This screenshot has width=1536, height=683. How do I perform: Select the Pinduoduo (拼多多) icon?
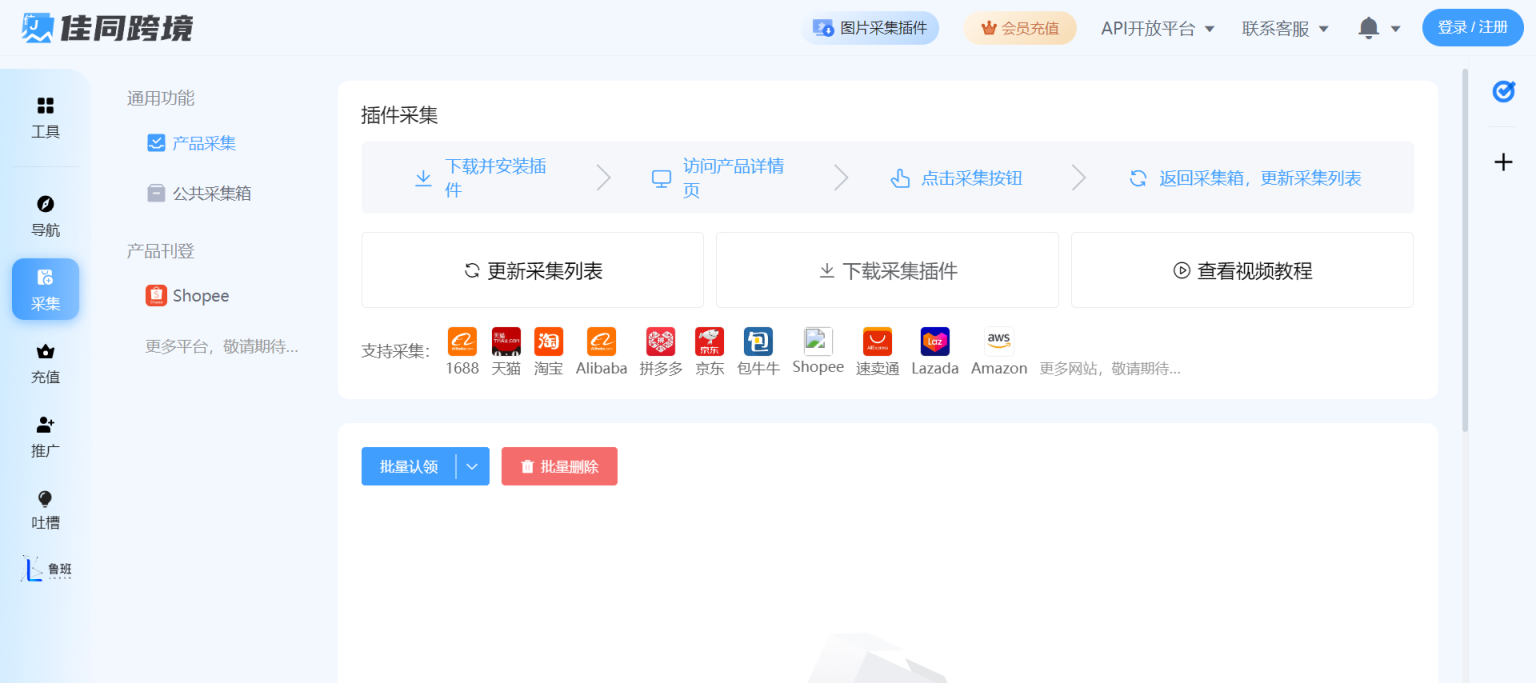(660, 342)
